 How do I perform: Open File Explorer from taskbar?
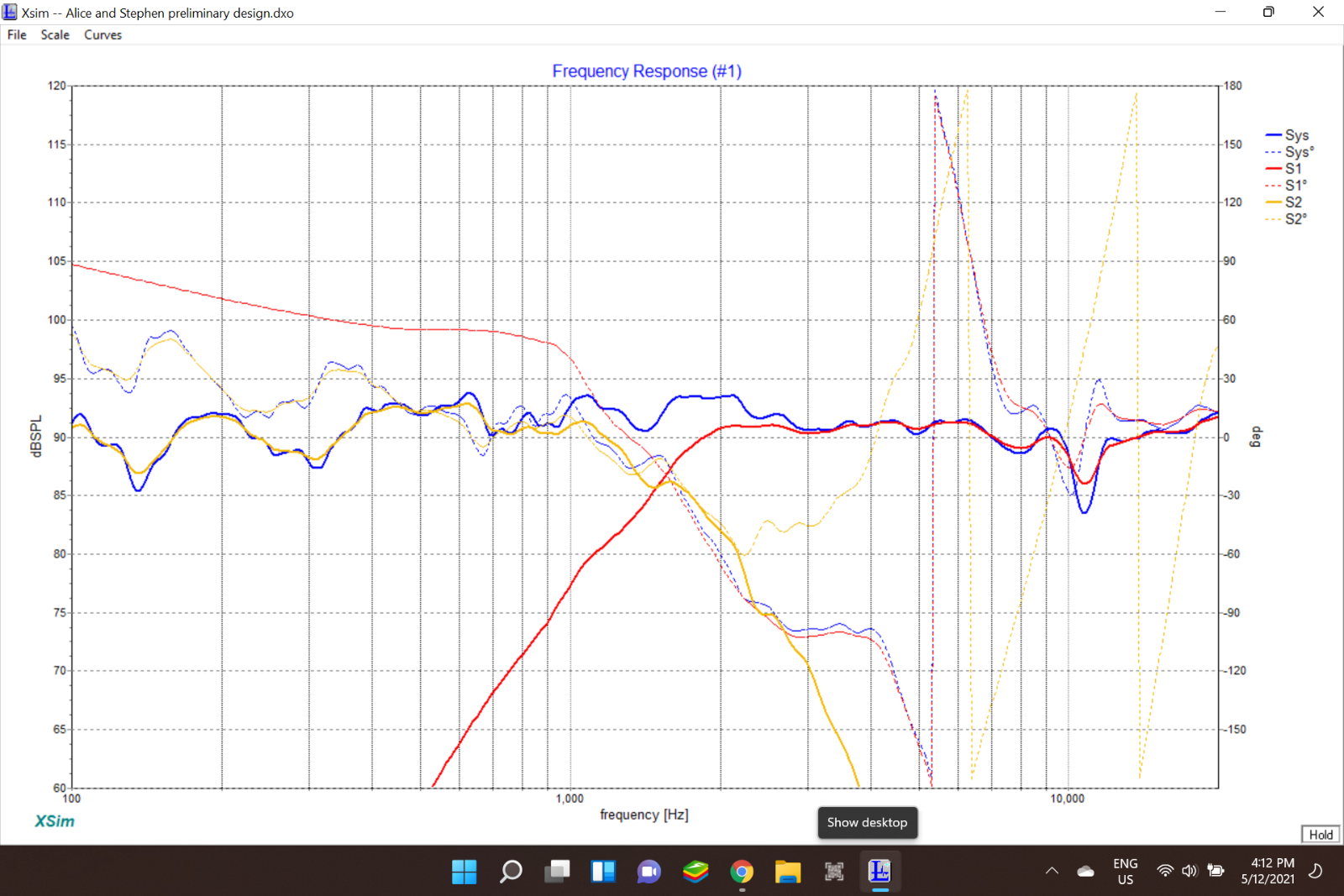pyautogui.click(x=787, y=872)
